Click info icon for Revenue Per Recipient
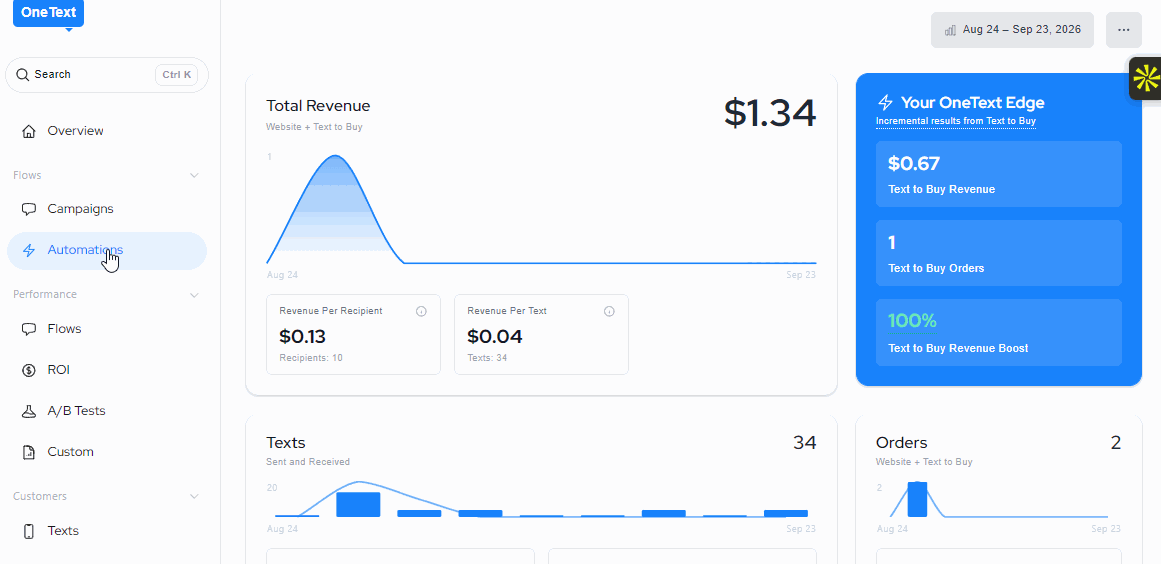The width and height of the screenshot is (1161, 564). click(x=421, y=312)
